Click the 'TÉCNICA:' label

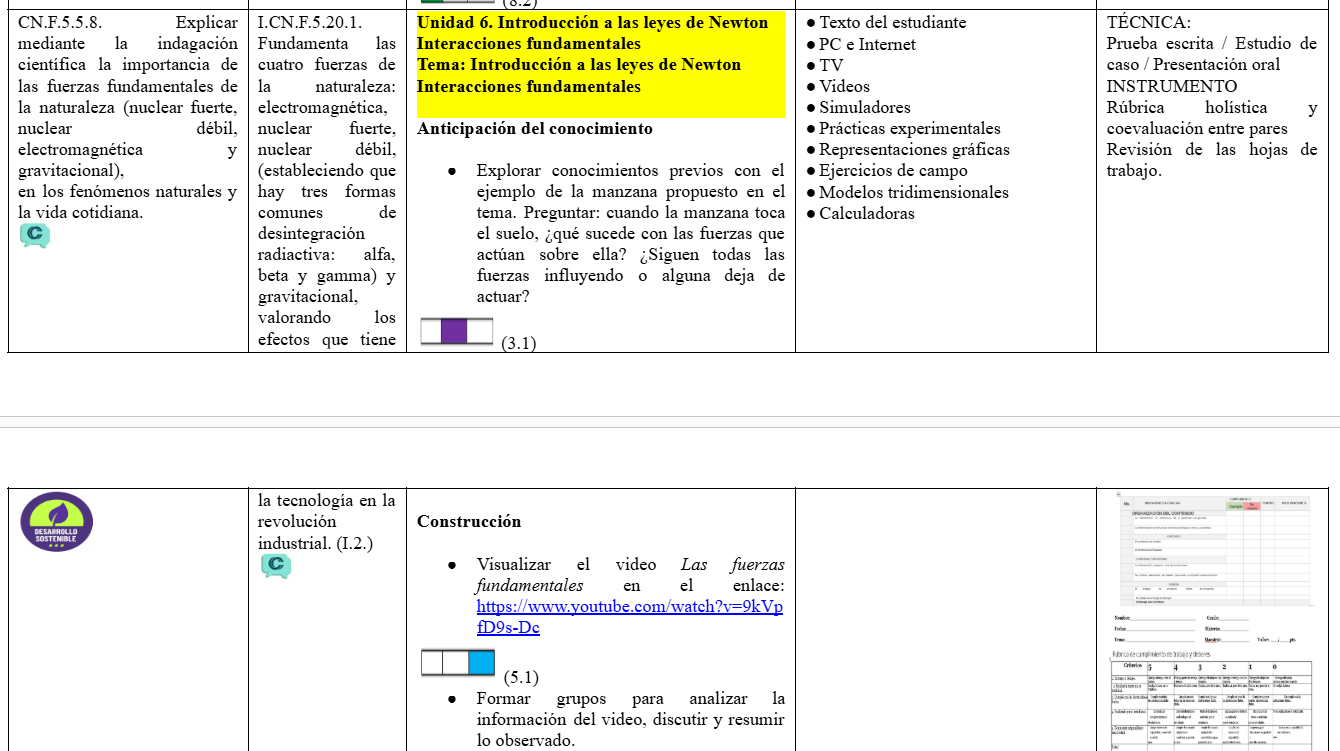click(x=1149, y=22)
